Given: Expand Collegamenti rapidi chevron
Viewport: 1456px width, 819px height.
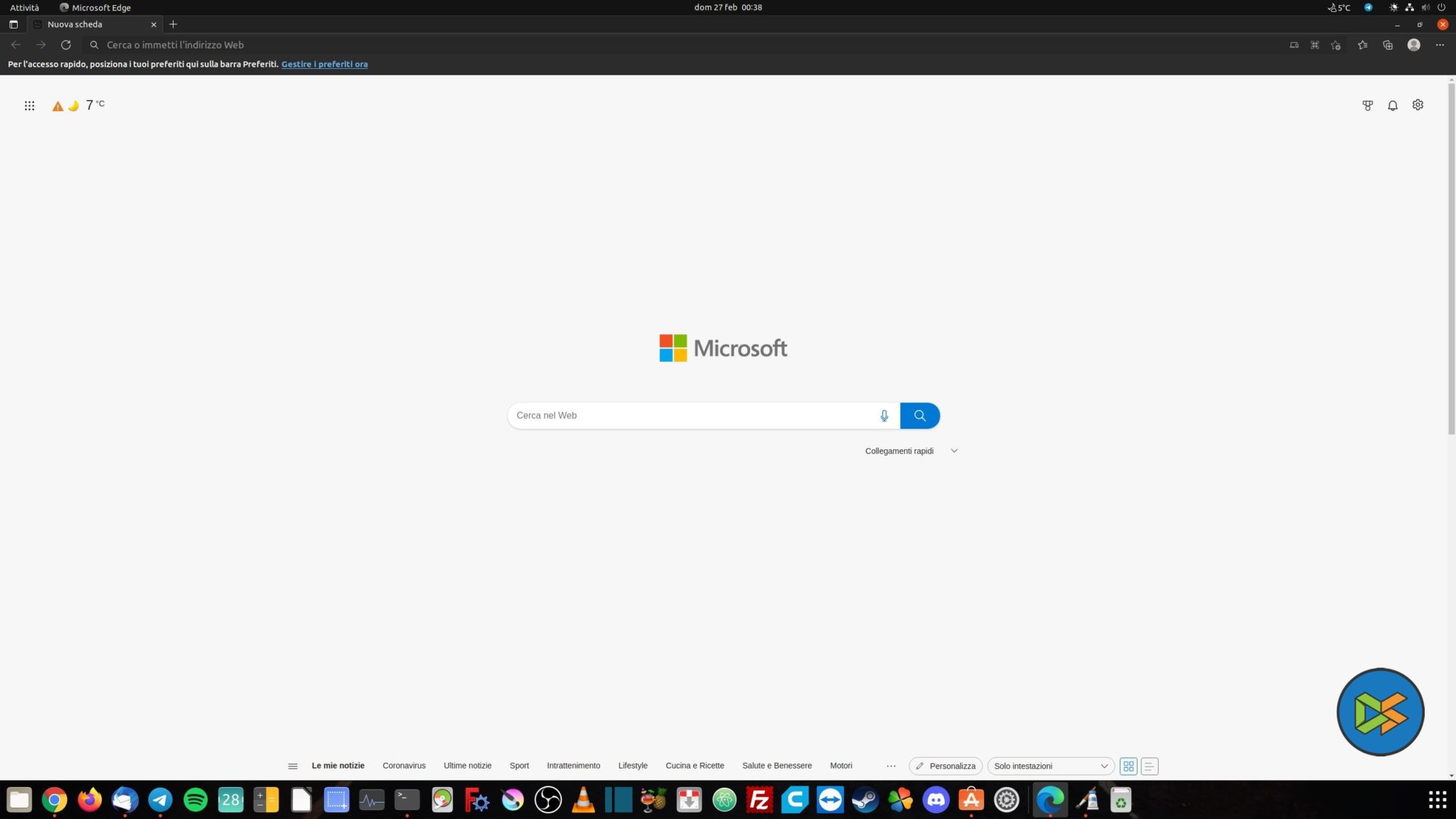Looking at the screenshot, I should pyautogui.click(x=954, y=451).
